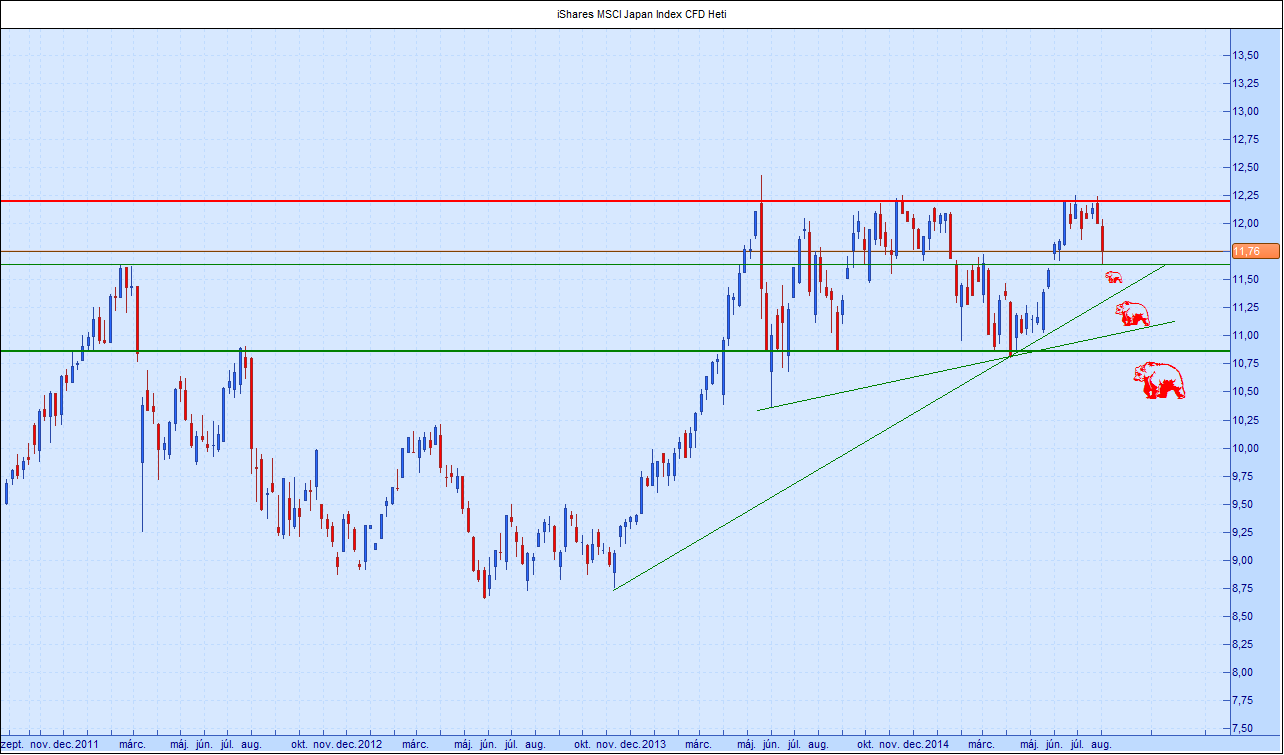
Task: Click the largest red bear icon
Action: tap(1158, 381)
